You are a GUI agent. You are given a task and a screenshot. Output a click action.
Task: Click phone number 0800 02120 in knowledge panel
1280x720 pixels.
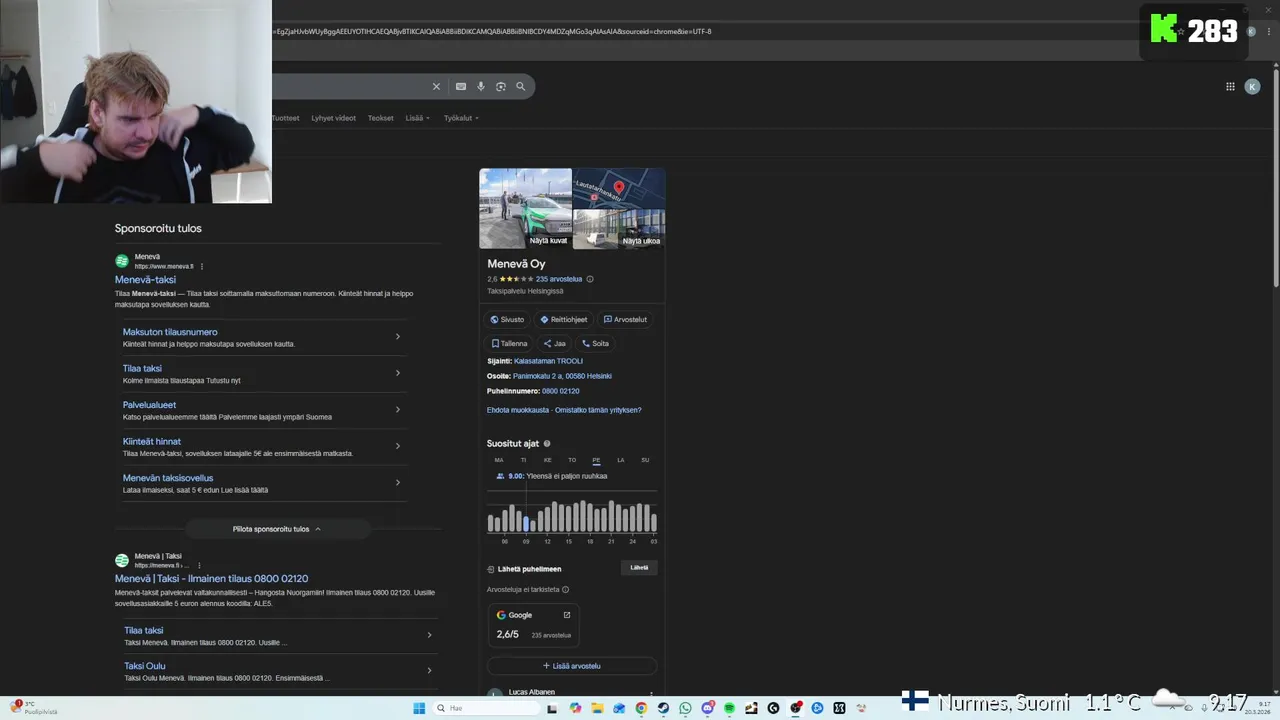coord(560,391)
